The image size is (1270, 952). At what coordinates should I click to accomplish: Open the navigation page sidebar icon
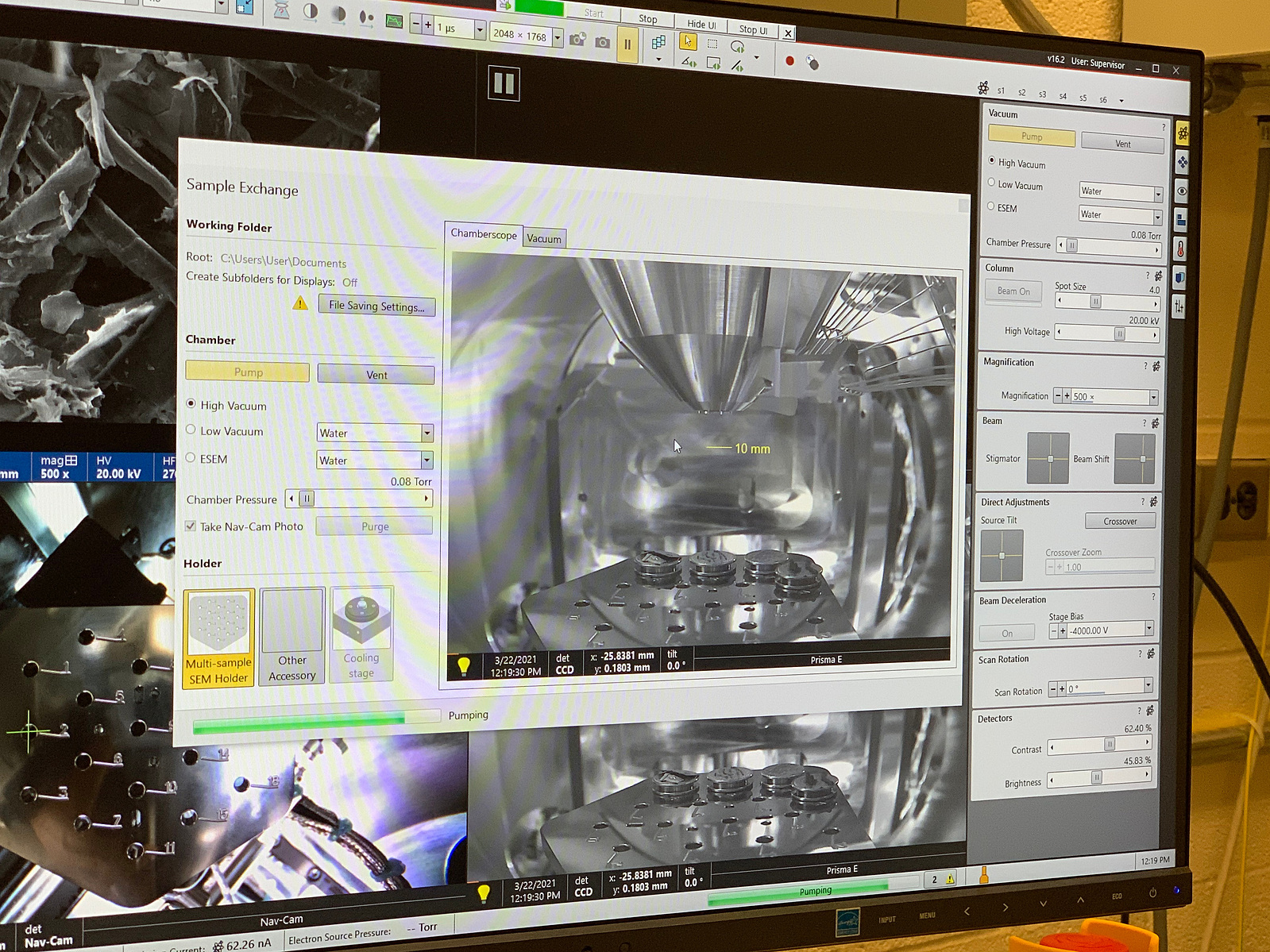pyautogui.click(x=1183, y=162)
